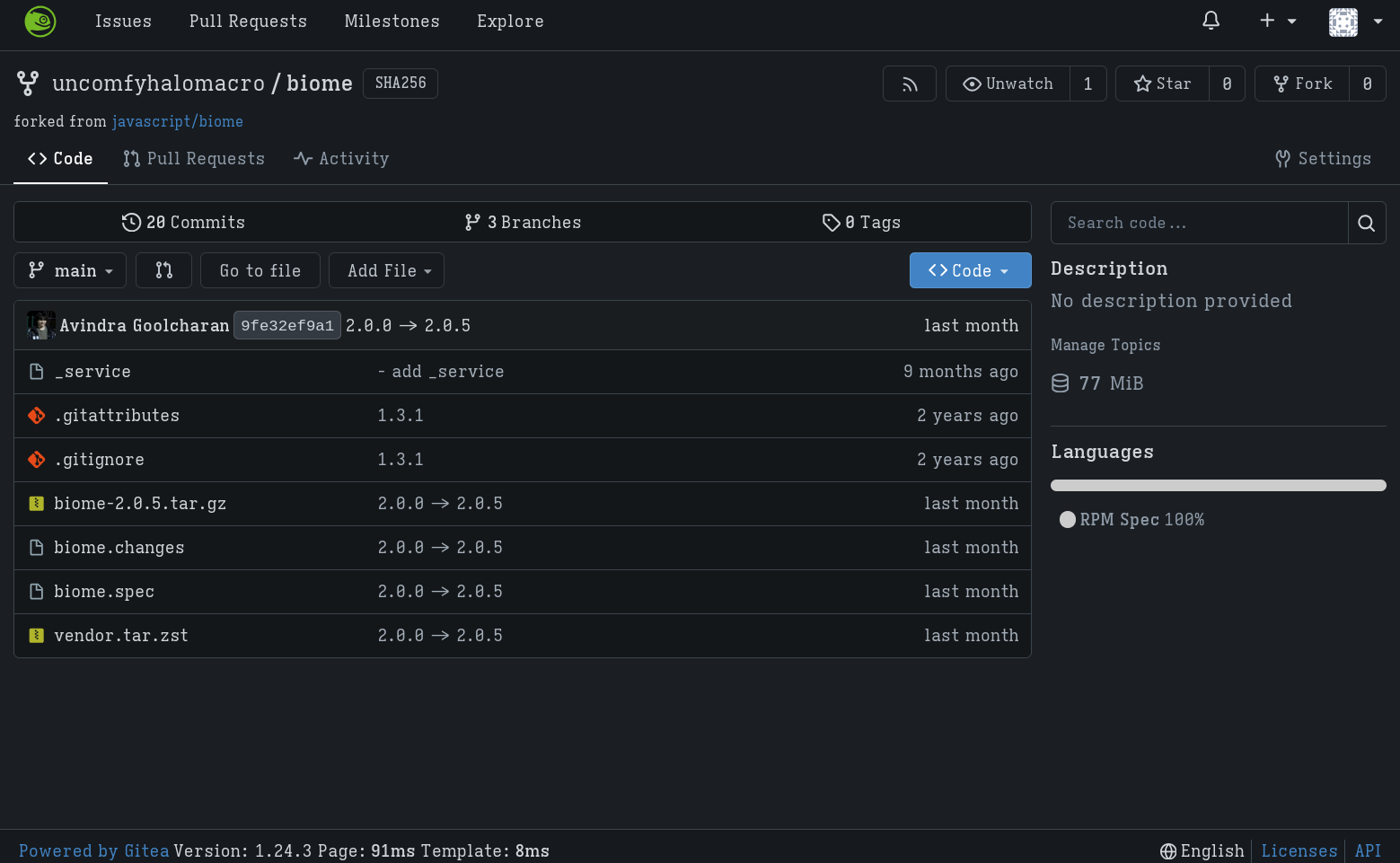Switch to the Activity tab
The height and width of the screenshot is (863, 1400).
[341, 159]
